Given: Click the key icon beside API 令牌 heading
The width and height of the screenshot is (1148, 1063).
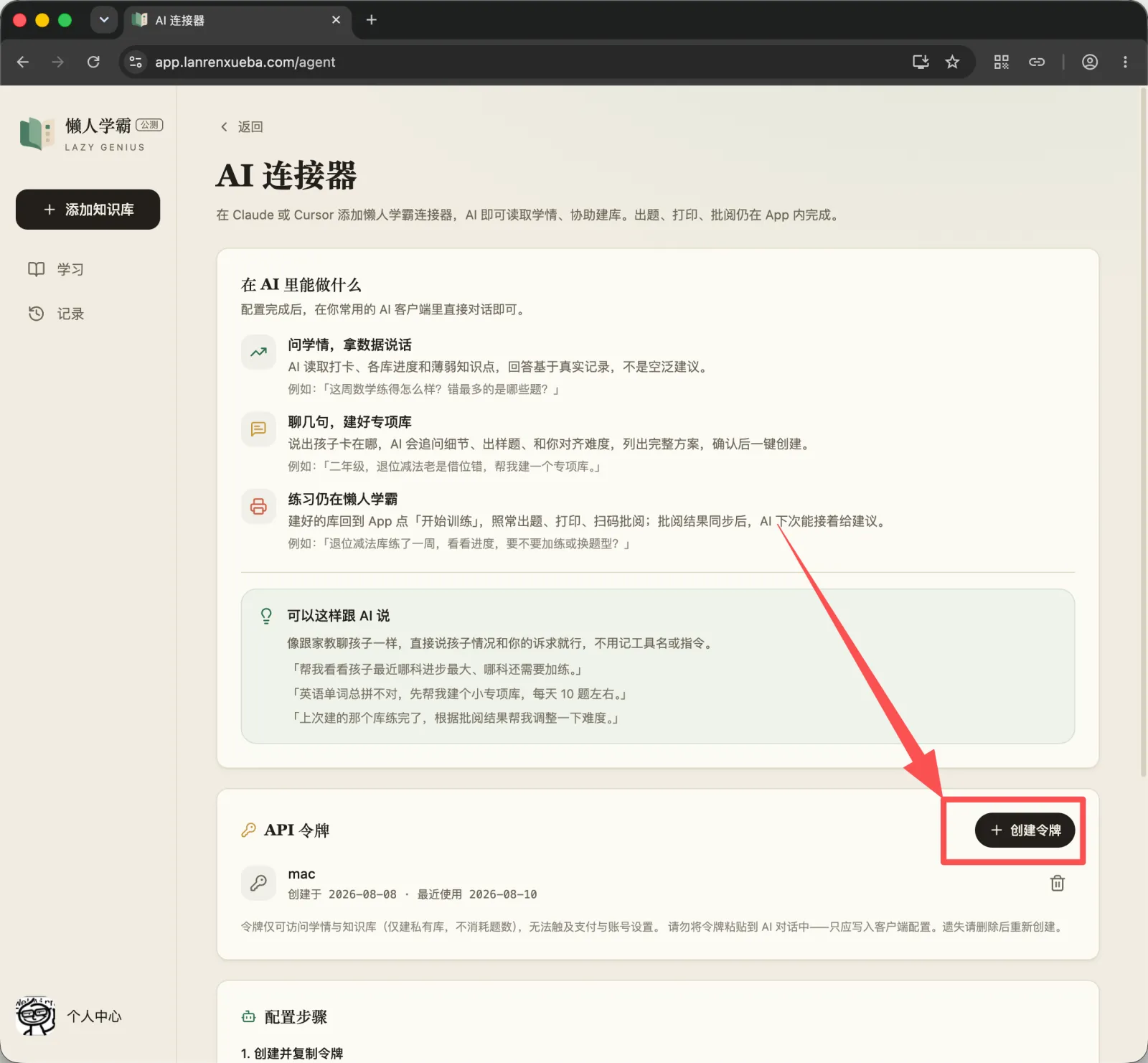Looking at the screenshot, I should tap(248, 830).
